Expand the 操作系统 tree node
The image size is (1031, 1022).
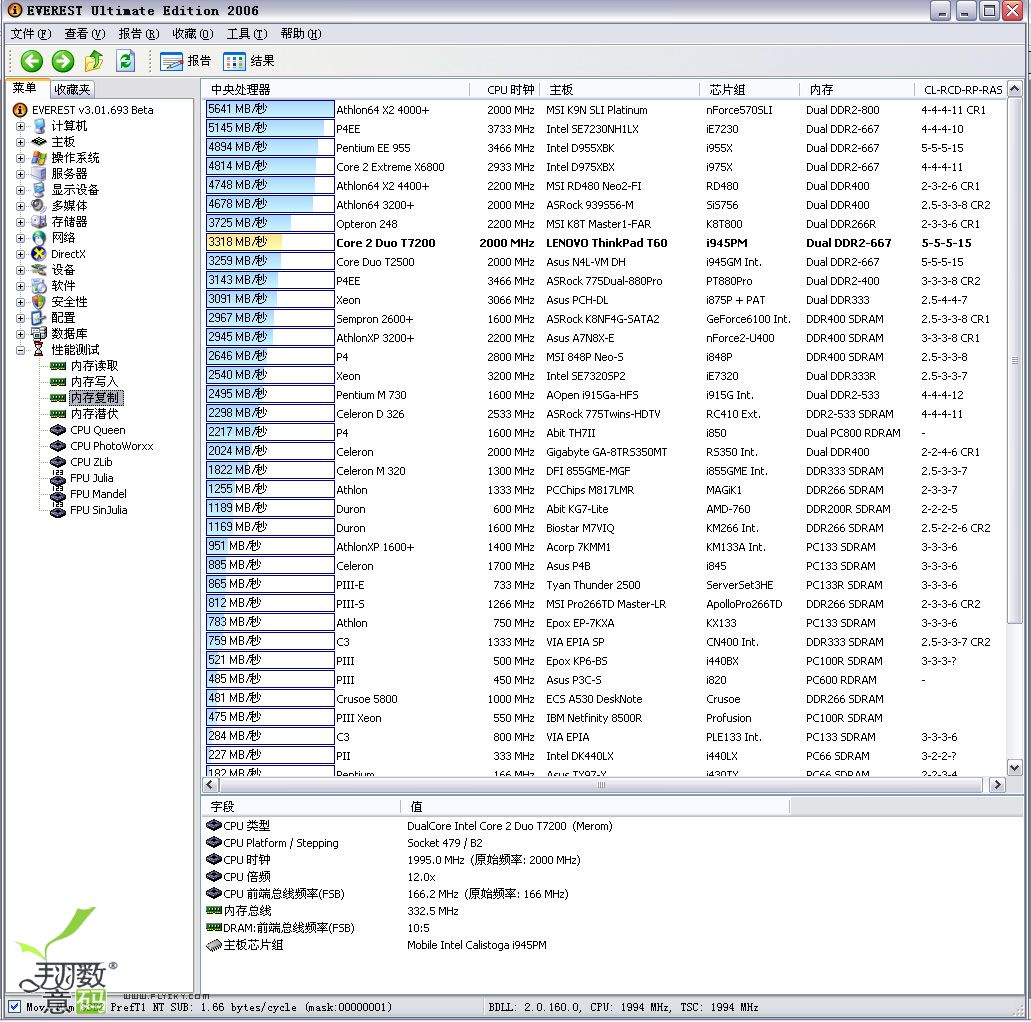tap(20, 158)
